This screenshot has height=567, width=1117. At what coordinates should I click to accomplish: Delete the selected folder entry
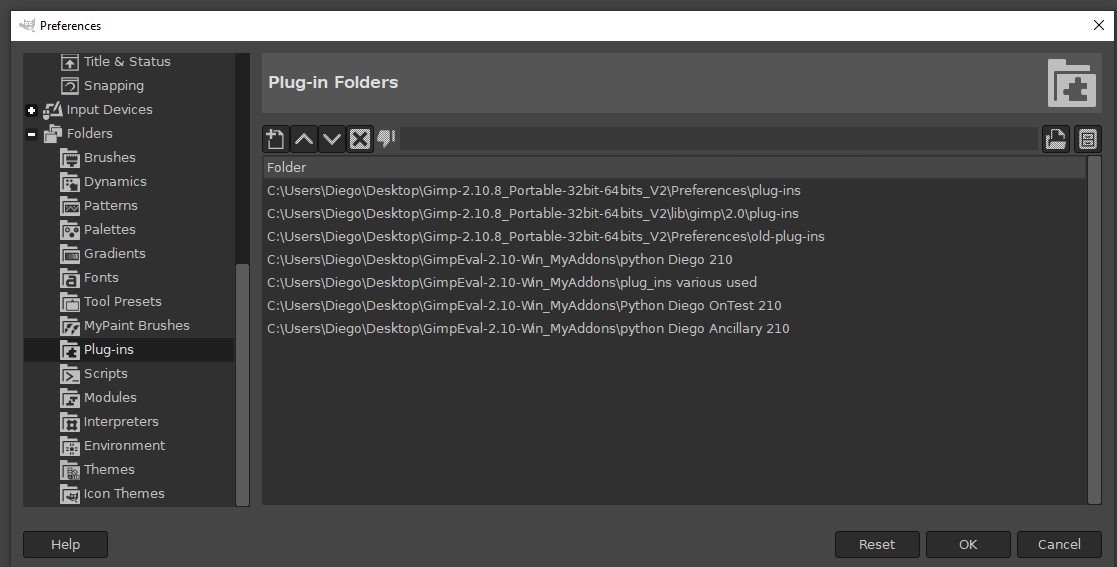(360, 139)
